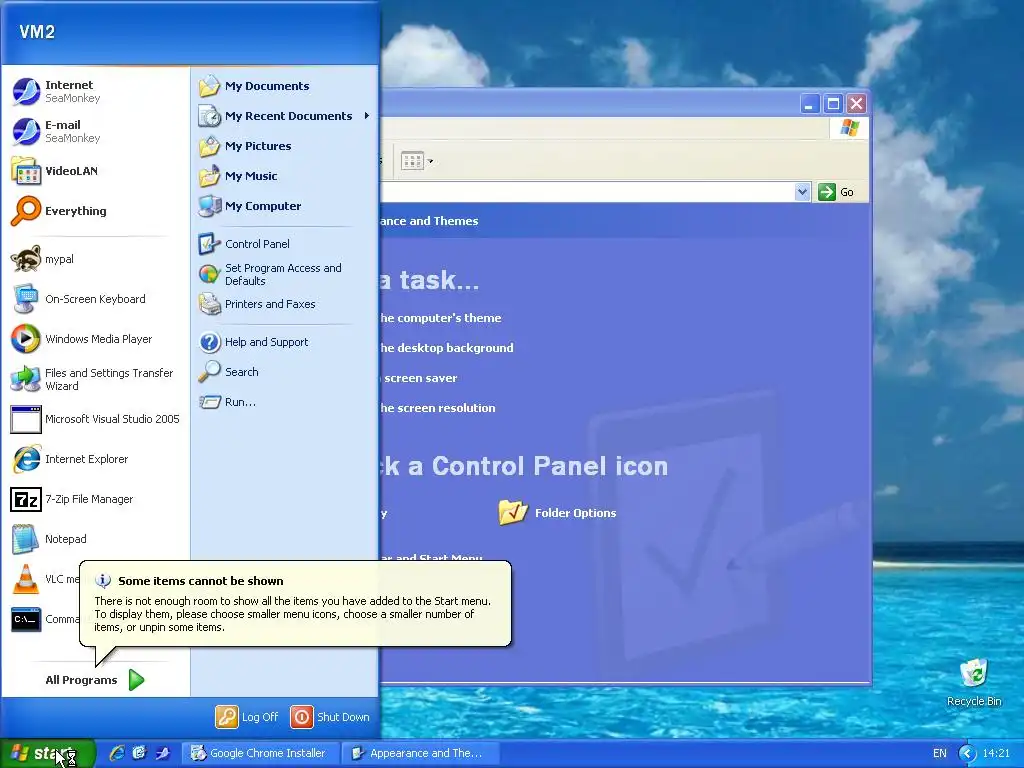Open My Computer from the Start menu
The width and height of the screenshot is (1024, 768).
[x=284, y=206]
